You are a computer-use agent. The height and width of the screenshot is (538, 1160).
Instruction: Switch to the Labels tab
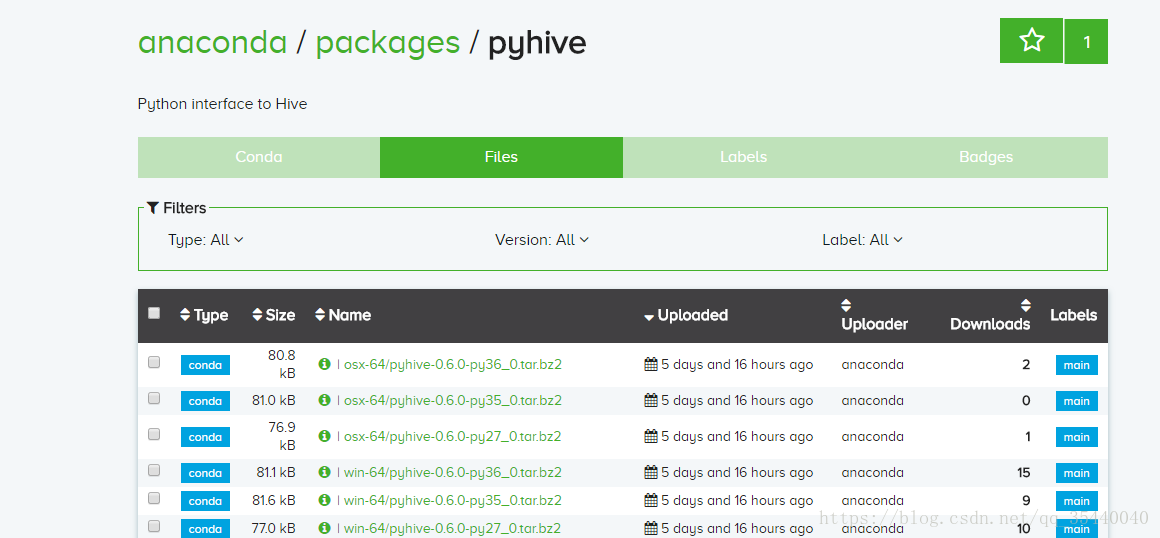743,157
